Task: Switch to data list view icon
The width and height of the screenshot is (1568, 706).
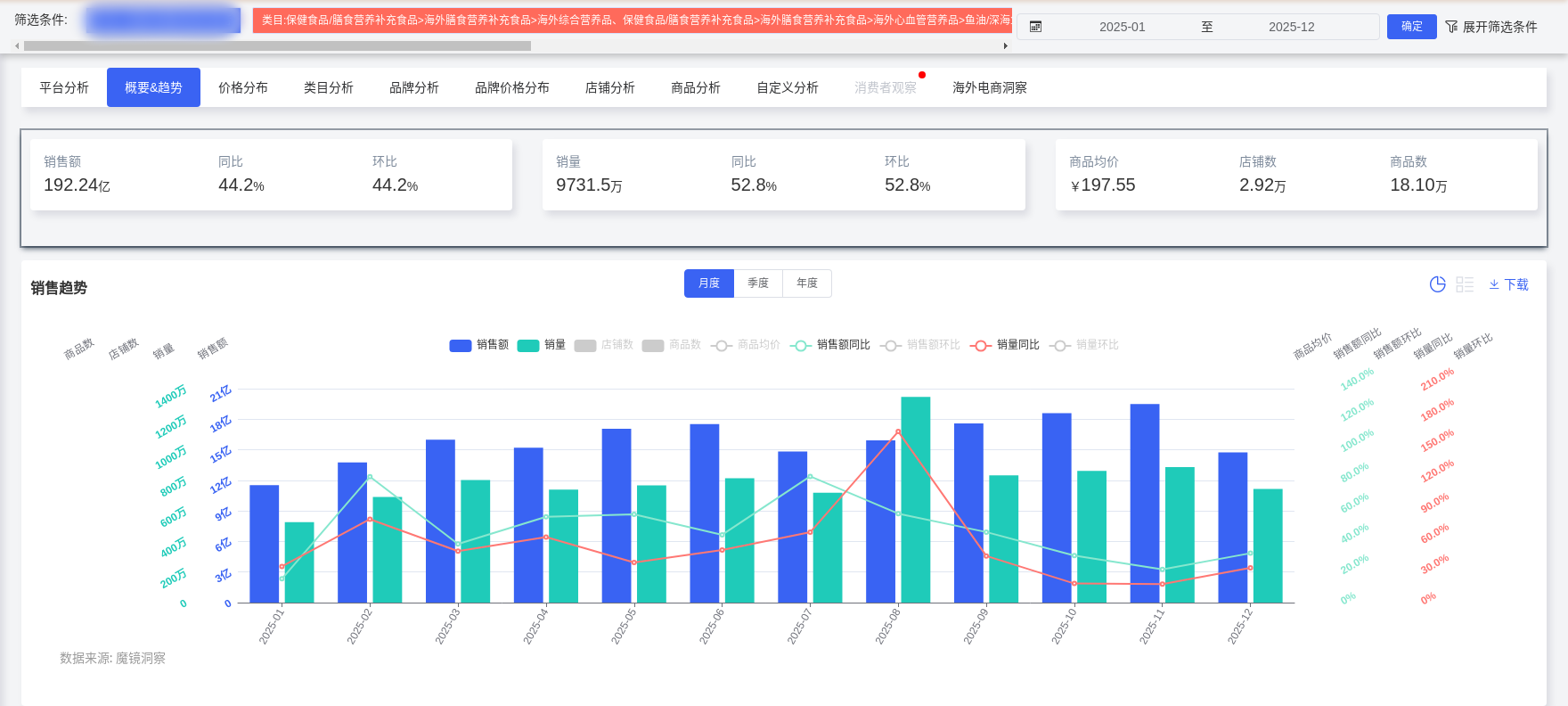Action: tap(1465, 284)
